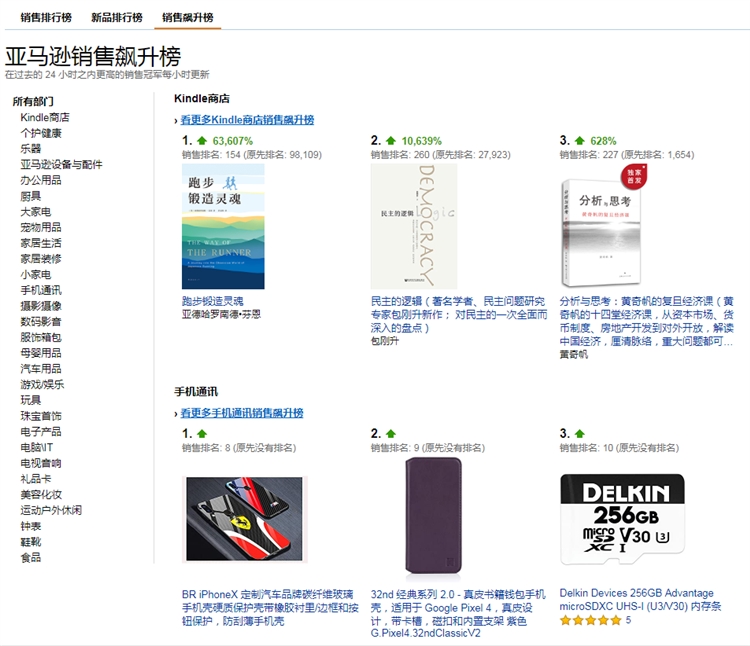Click up arrow of phone rank 1 item
Screen dimensions: 750x646
(x=202, y=434)
